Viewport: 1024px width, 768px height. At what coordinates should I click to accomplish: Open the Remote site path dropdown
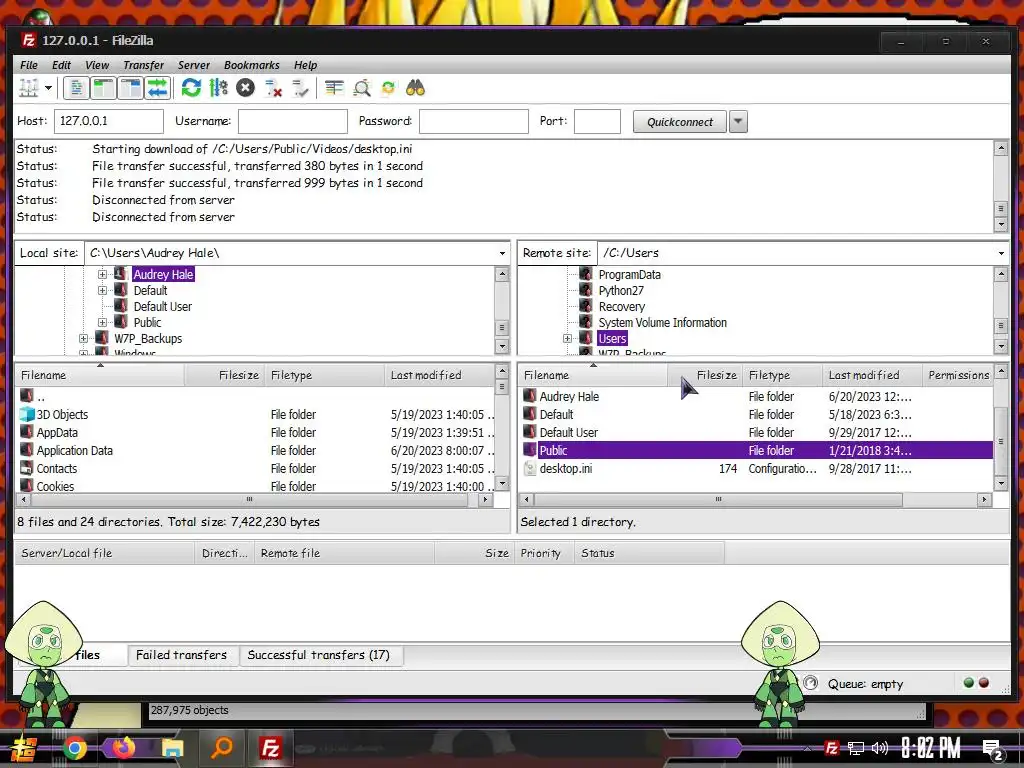(x=1000, y=253)
